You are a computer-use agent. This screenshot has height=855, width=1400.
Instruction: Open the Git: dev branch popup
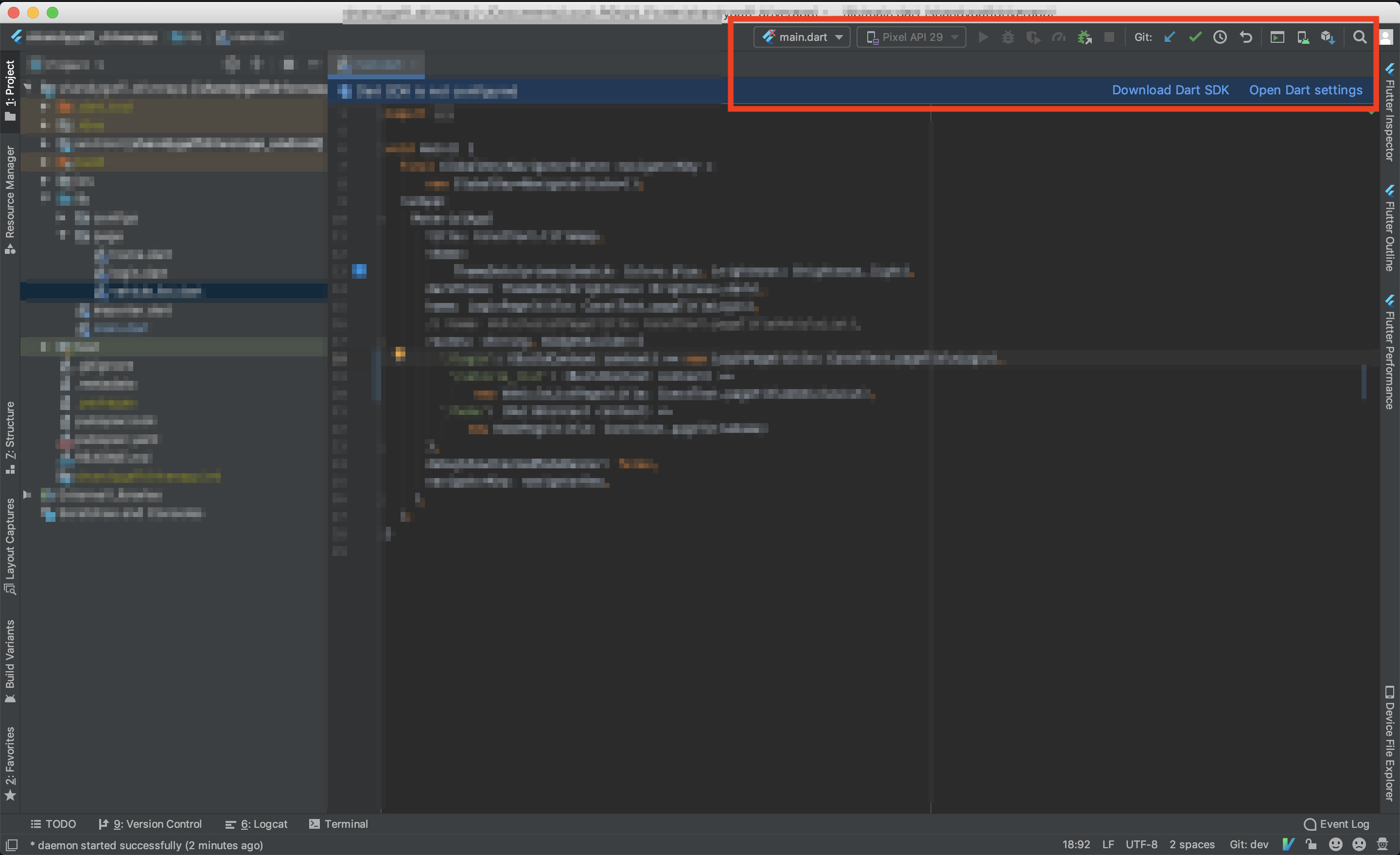1249,845
